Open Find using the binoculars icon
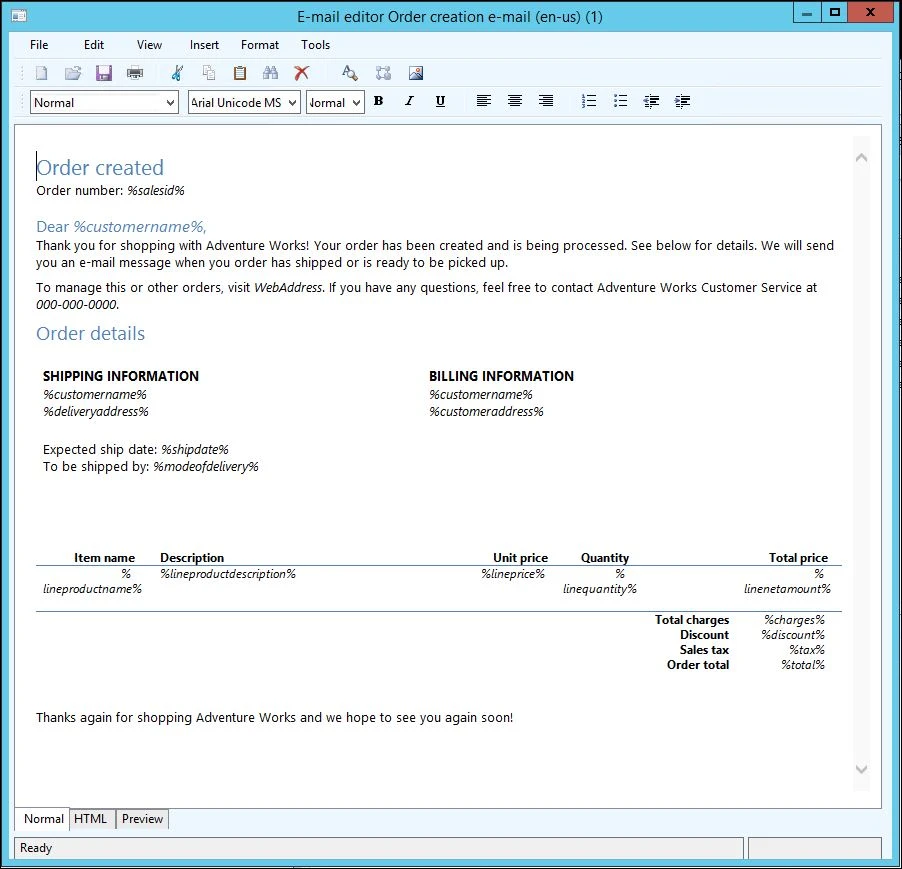Screen dimensions: 902x869 (x=270, y=72)
